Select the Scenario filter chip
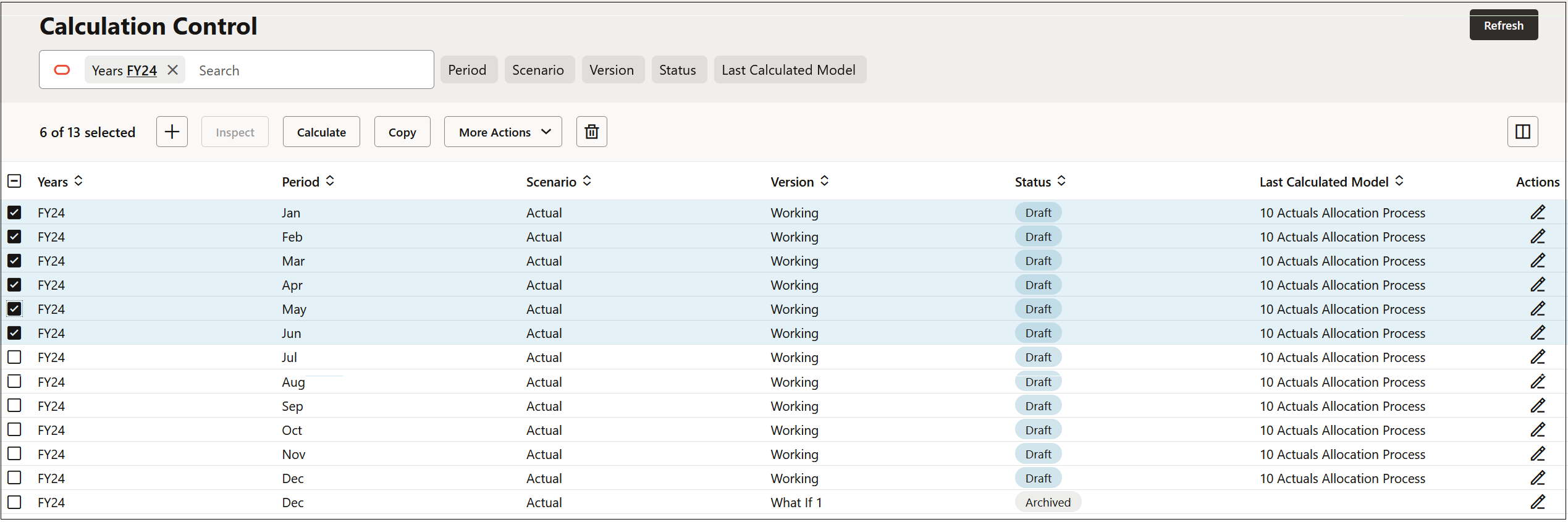Viewport: 1568px width, 522px height. pyautogui.click(x=539, y=70)
